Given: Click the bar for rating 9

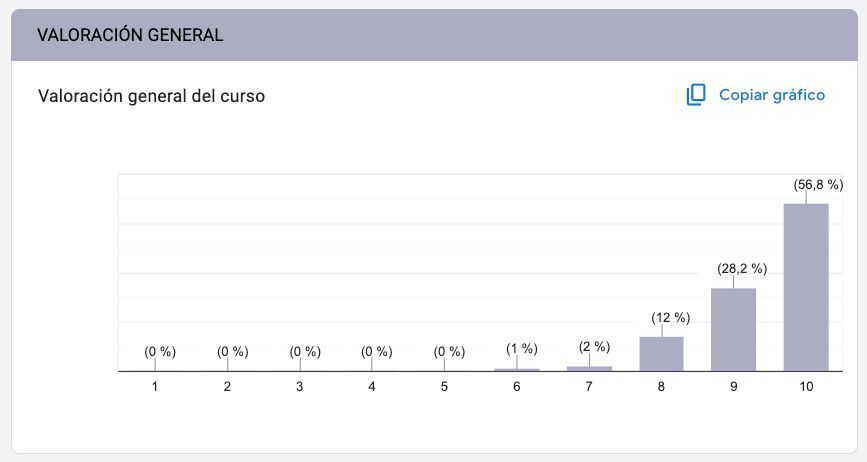Looking at the screenshot, I should [733, 329].
